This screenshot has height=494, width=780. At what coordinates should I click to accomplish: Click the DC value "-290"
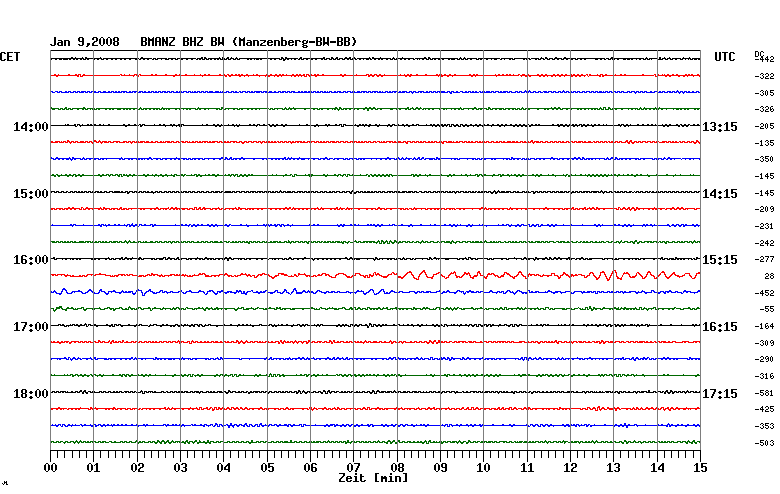tap(765, 359)
